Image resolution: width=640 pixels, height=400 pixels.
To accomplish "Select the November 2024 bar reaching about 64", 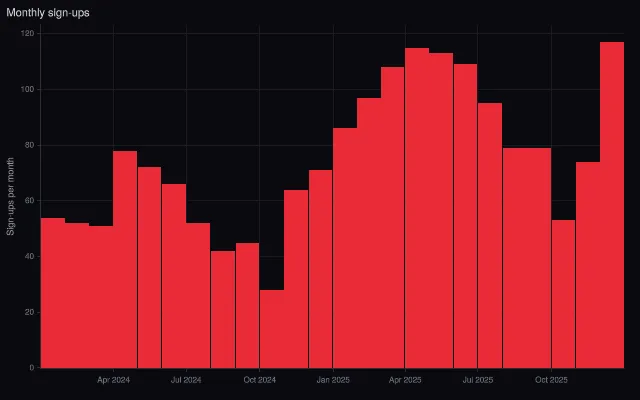I will coord(296,279).
